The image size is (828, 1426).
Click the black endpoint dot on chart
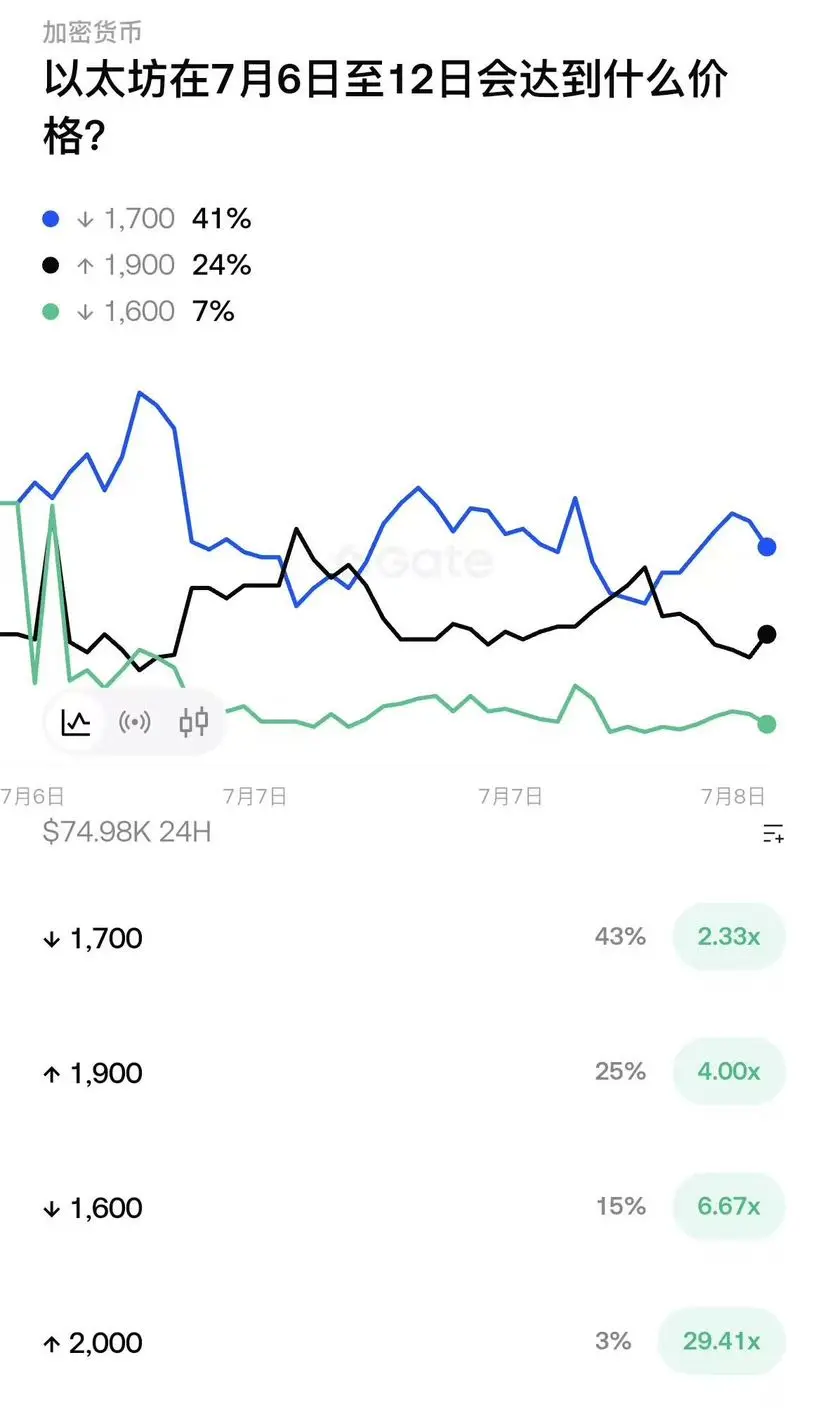[x=767, y=634]
